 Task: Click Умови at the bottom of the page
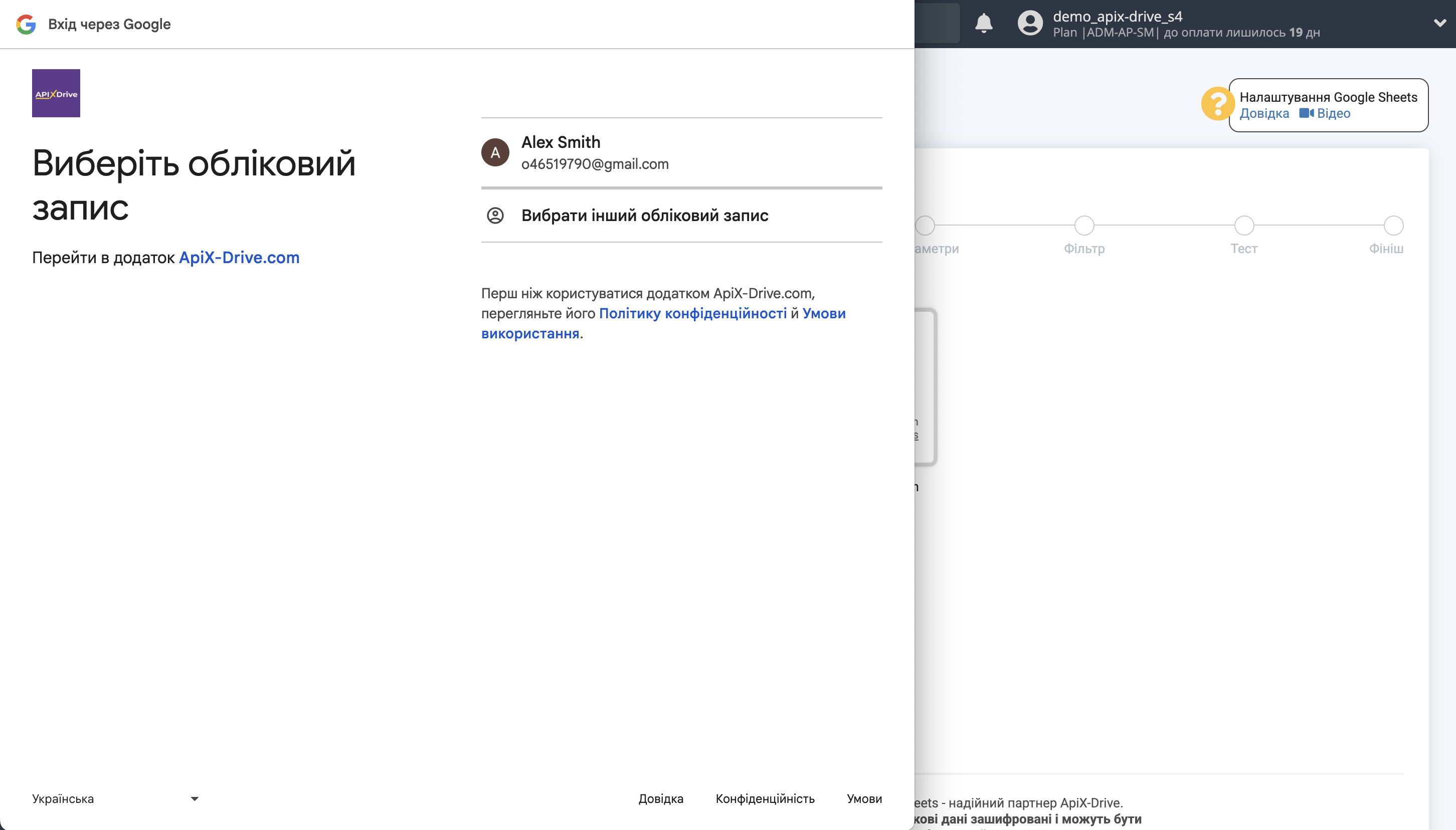coord(864,798)
